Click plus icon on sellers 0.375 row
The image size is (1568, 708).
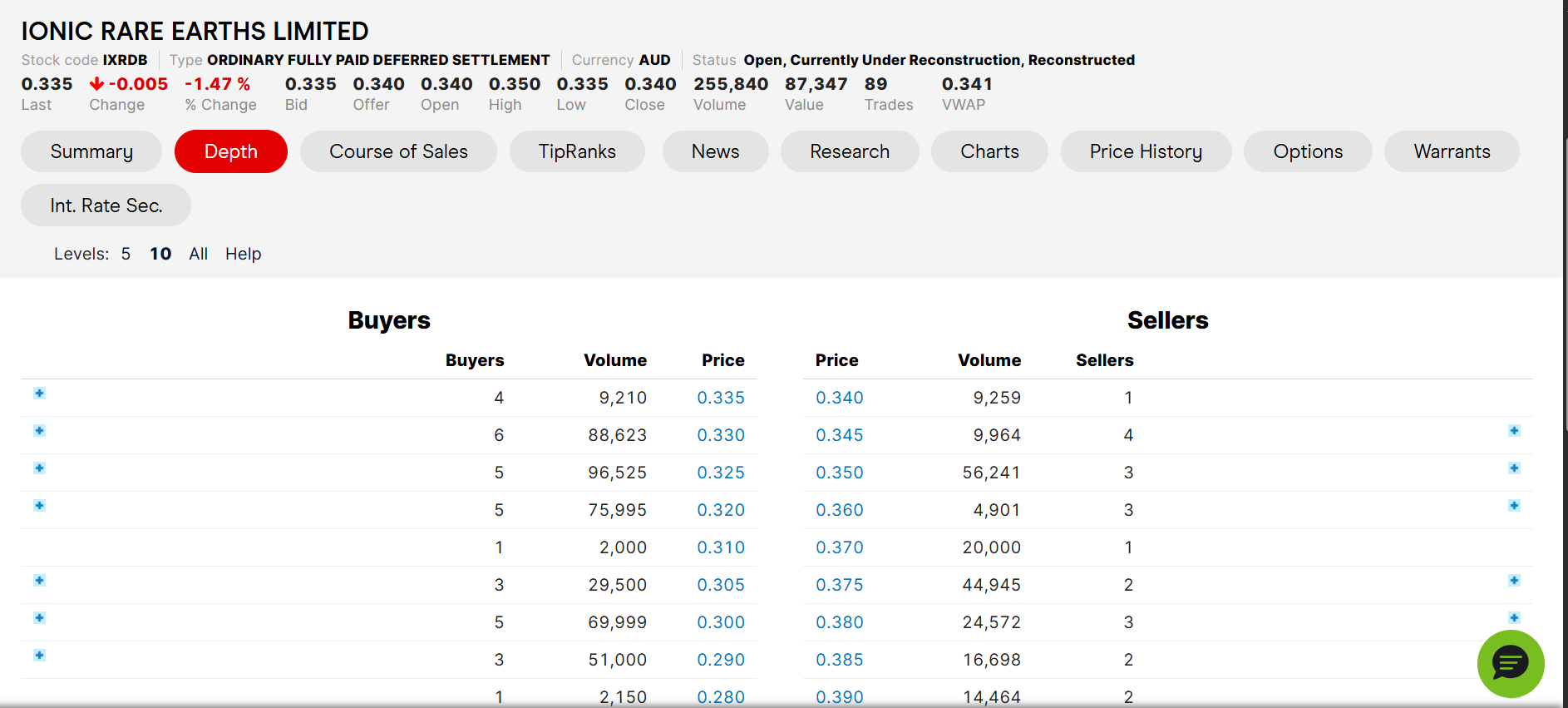point(1514,581)
